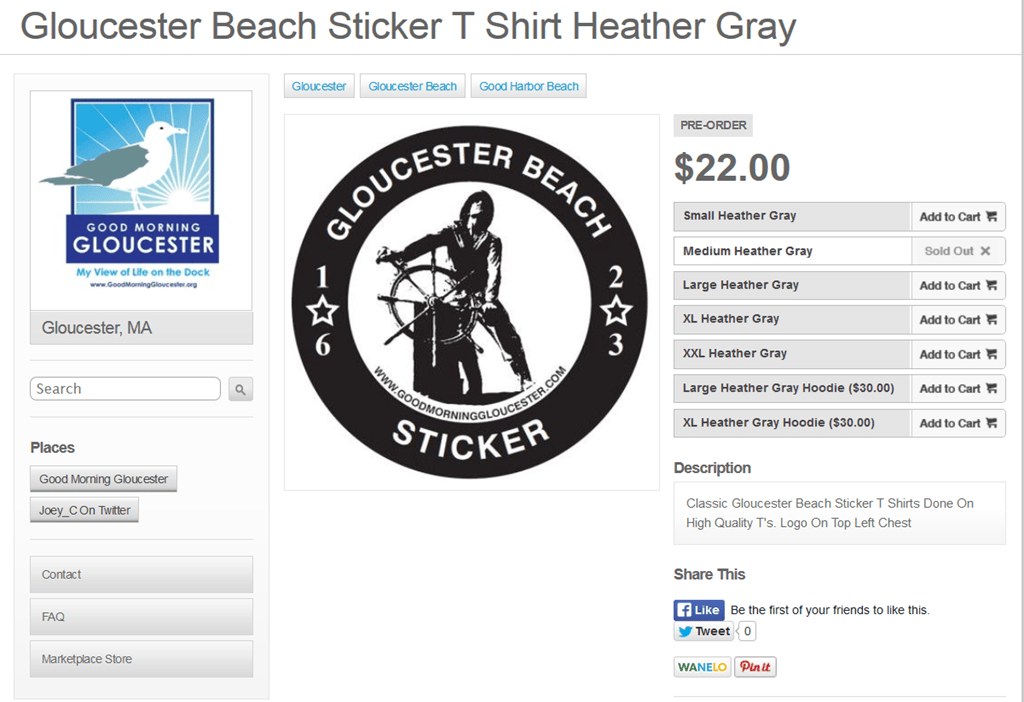Viewport: 1024px width, 702px height.
Task: Pin the product with the Pin it button
Action: pos(756,667)
